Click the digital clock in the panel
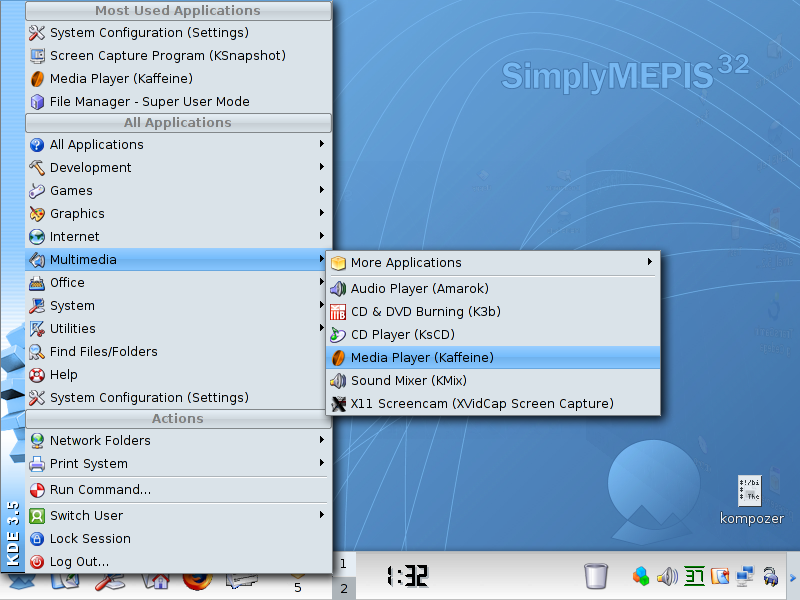This screenshot has height=600, width=800. (407, 576)
